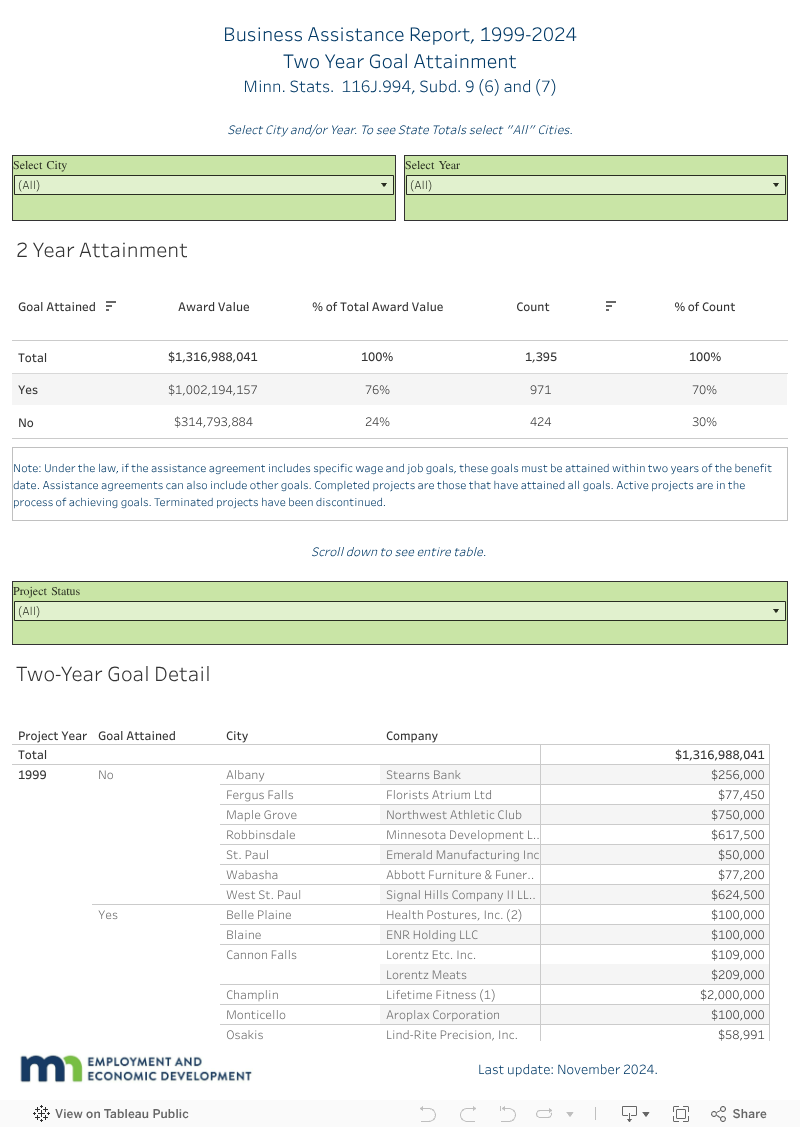This screenshot has width=800, height=1127.
Task: Open the Select Year dropdown
Action: (596, 185)
